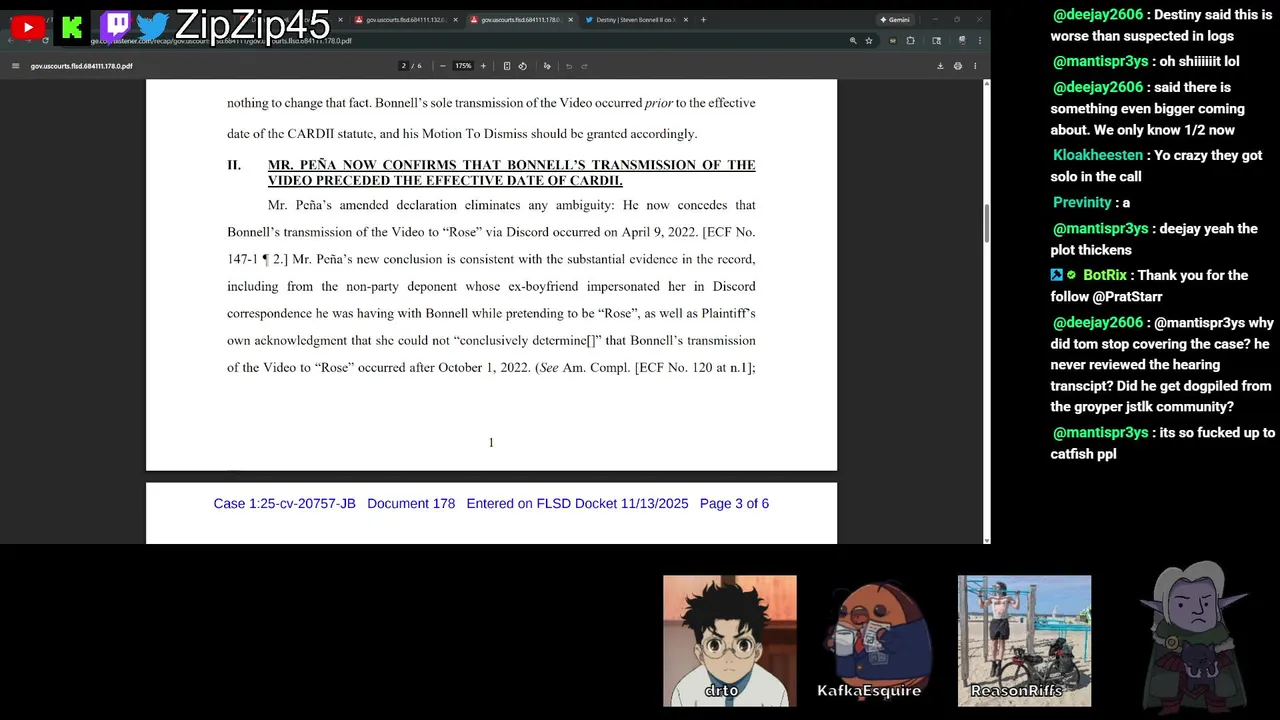Close the 684111.178 PDF tab

pyautogui.click(x=570, y=20)
